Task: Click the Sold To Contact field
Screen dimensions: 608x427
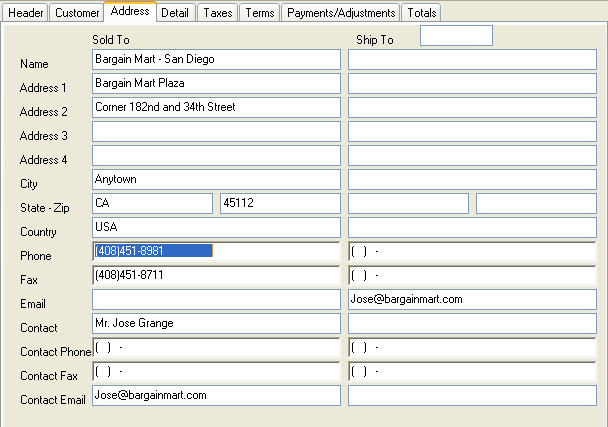Action: (x=216, y=324)
